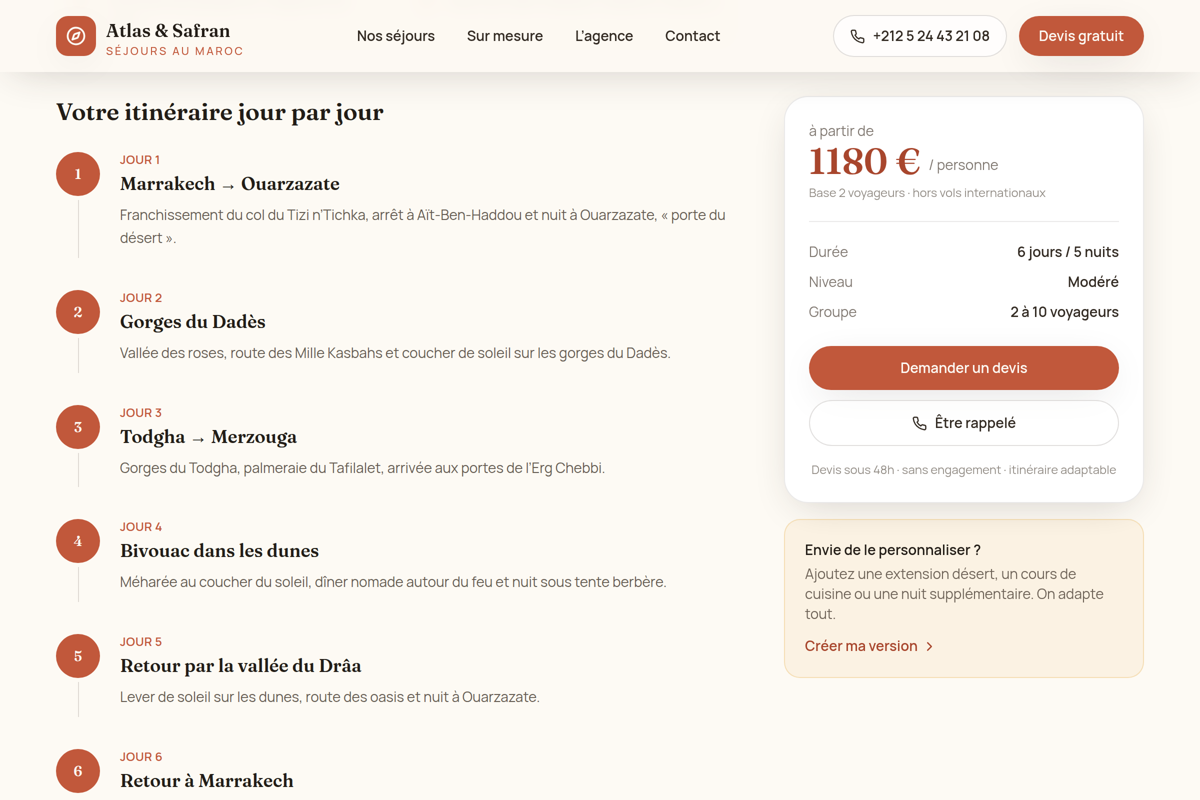The width and height of the screenshot is (1200, 800).
Task: Click Être rappelé button
Action: [964, 423]
